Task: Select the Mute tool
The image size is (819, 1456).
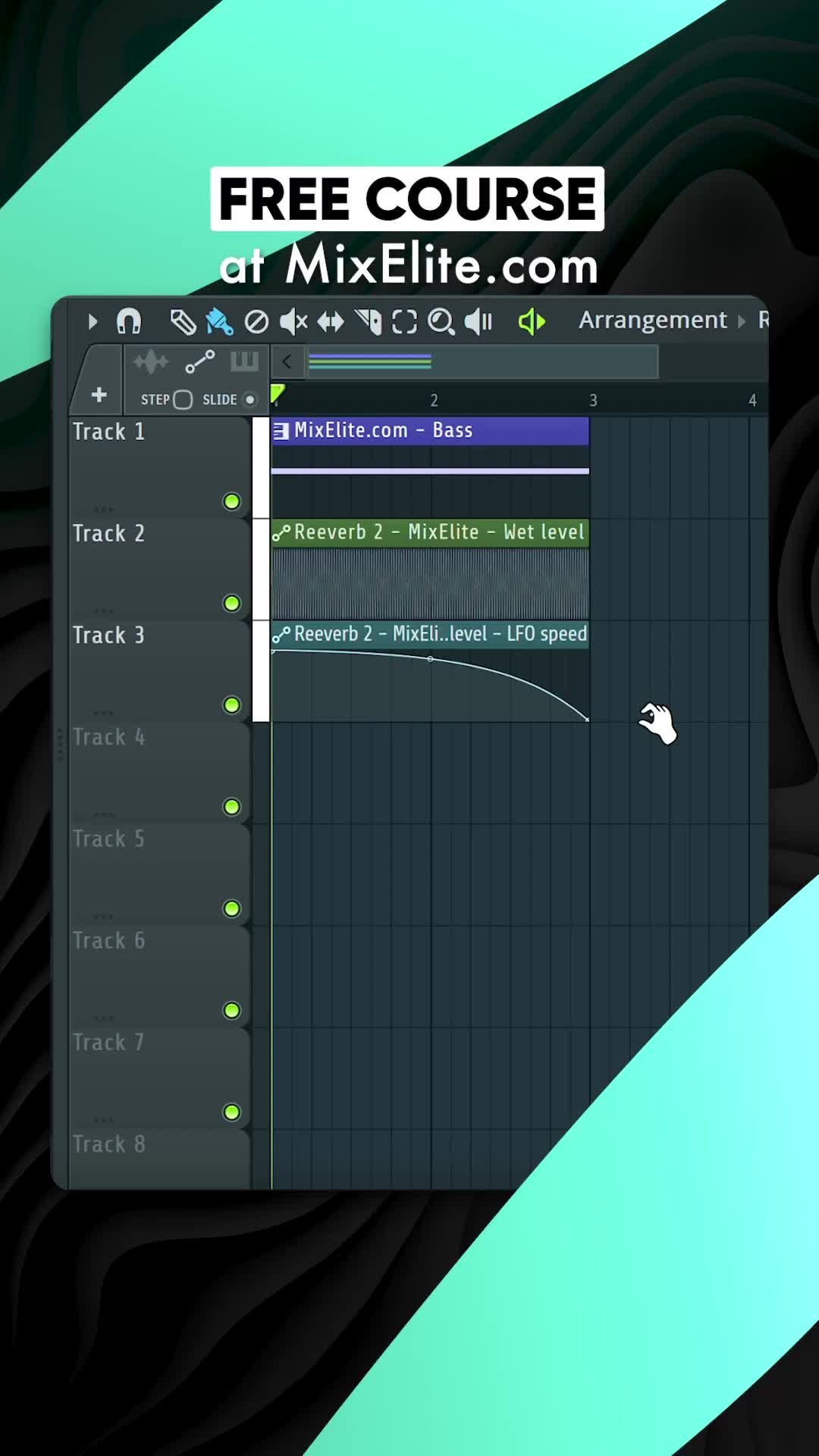Action: click(x=293, y=322)
